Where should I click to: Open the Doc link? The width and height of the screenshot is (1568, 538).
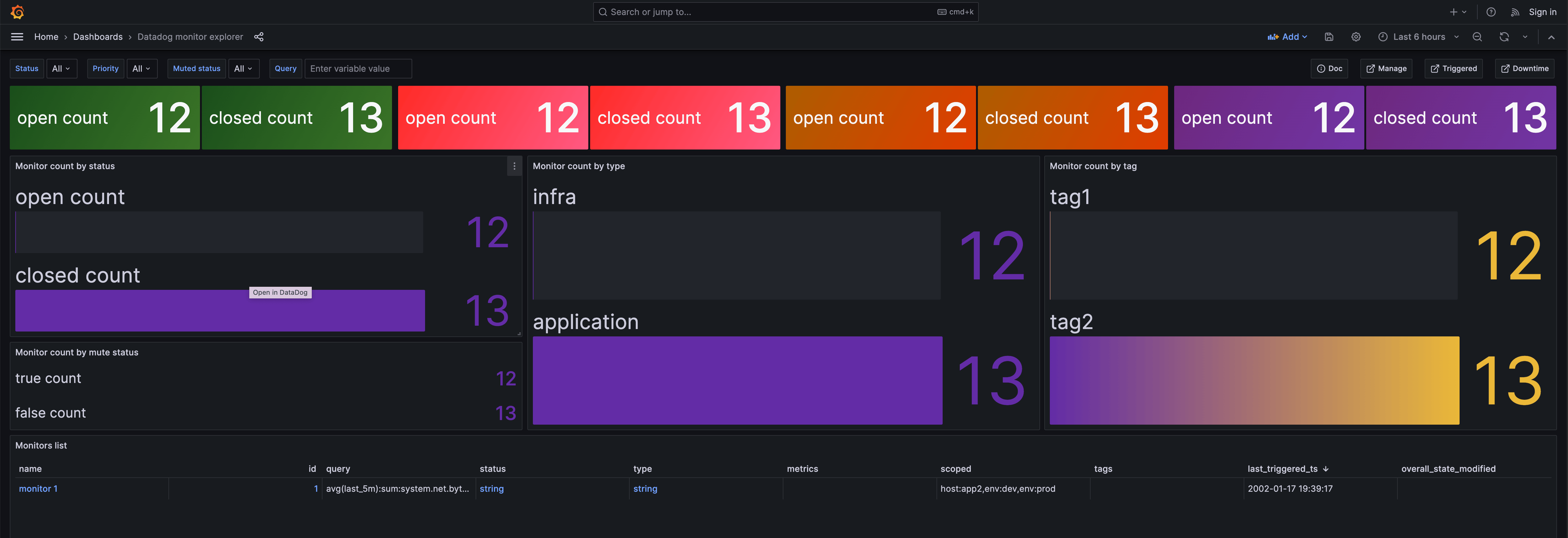(1329, 68)
